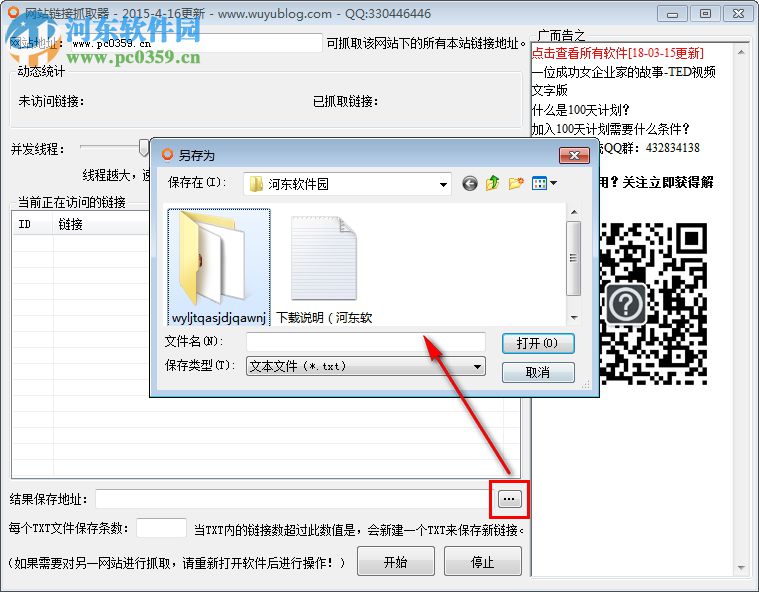Click the 链接 column header
The width and height of the screenshot is (759, 592).
click(101, 224)
